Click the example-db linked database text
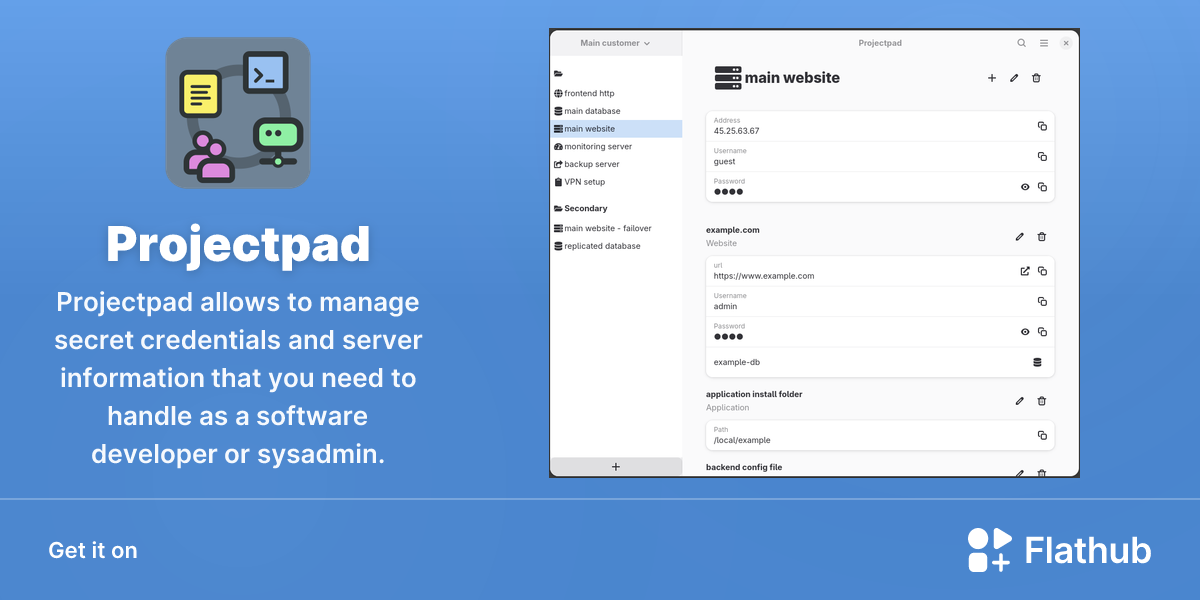 737,362
